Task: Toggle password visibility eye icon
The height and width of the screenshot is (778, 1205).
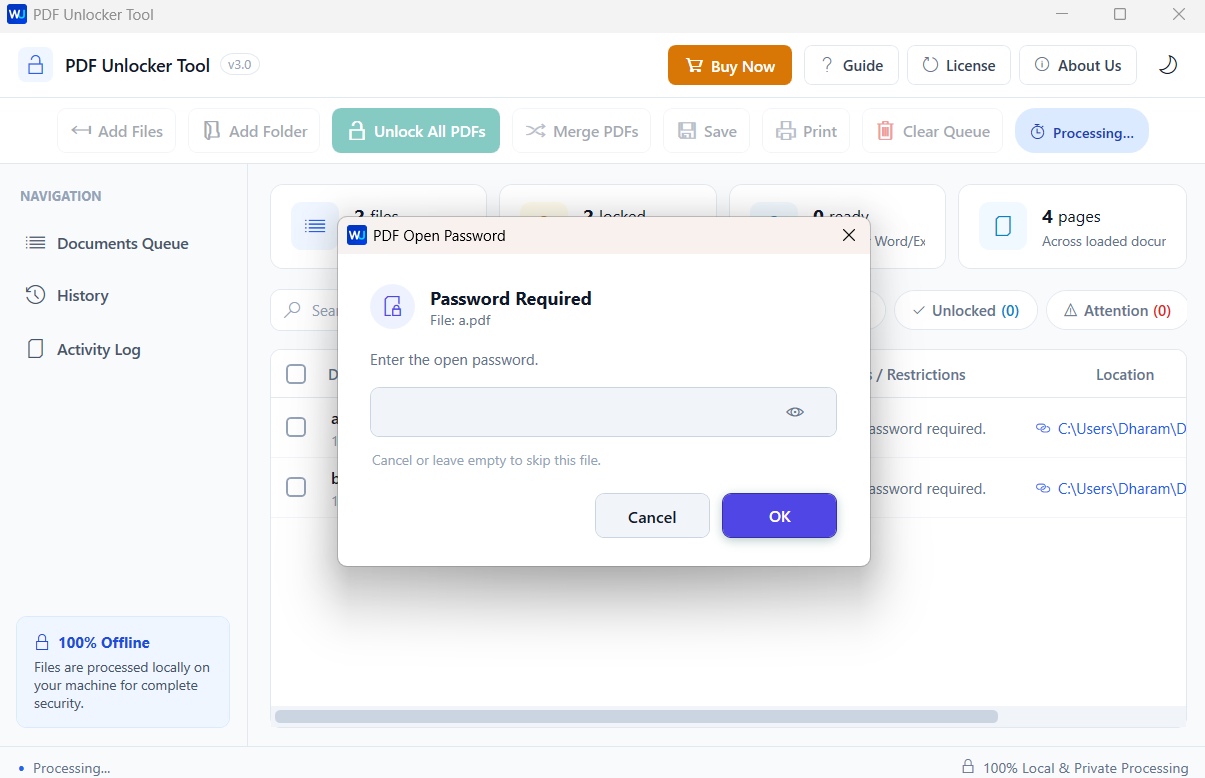Action: point(795,412)
